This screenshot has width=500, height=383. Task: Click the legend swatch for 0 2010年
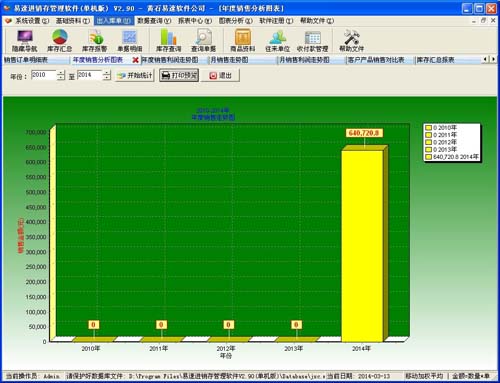[x=429, y=128]
